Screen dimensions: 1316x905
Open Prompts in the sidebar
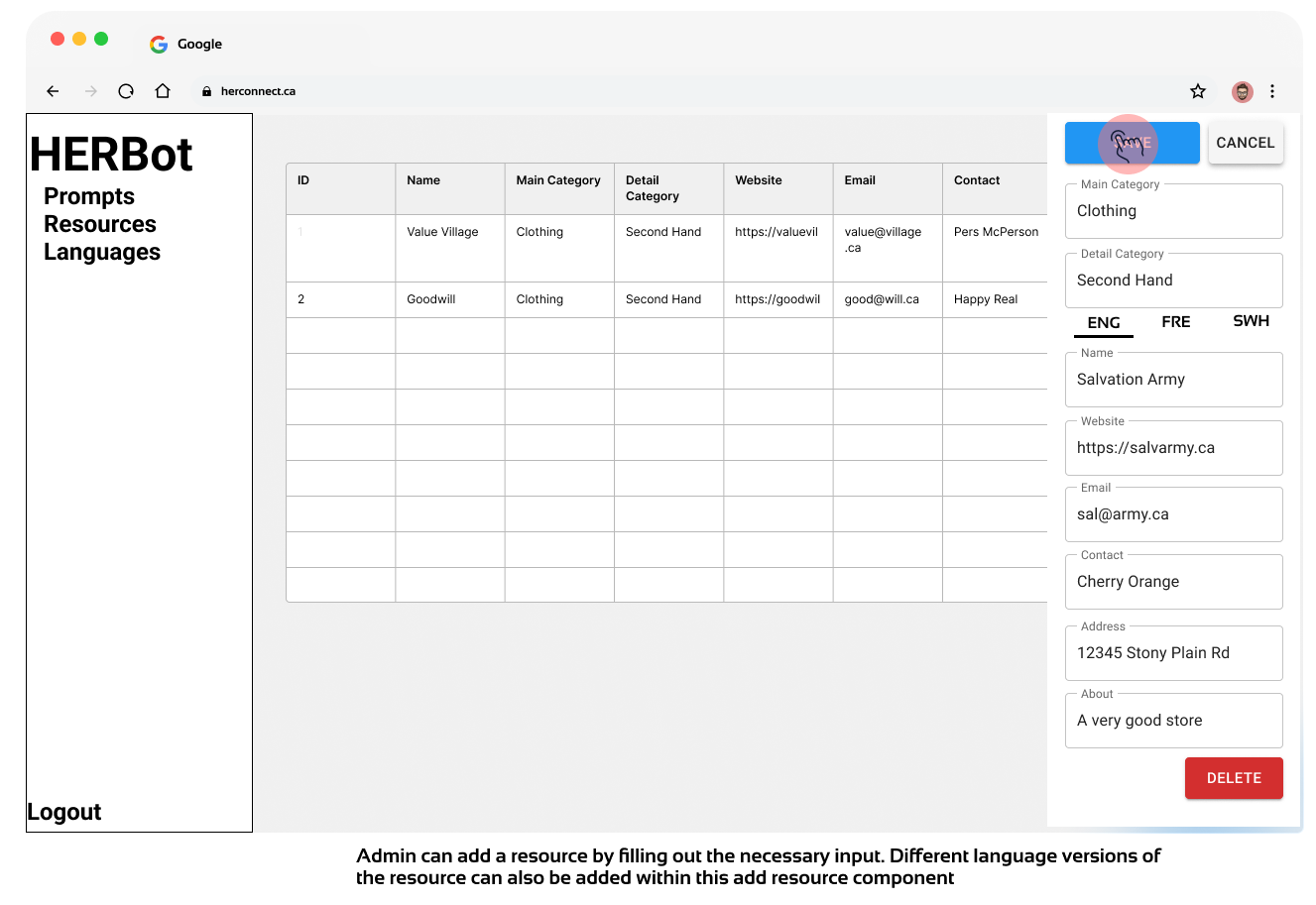[89, 196]
